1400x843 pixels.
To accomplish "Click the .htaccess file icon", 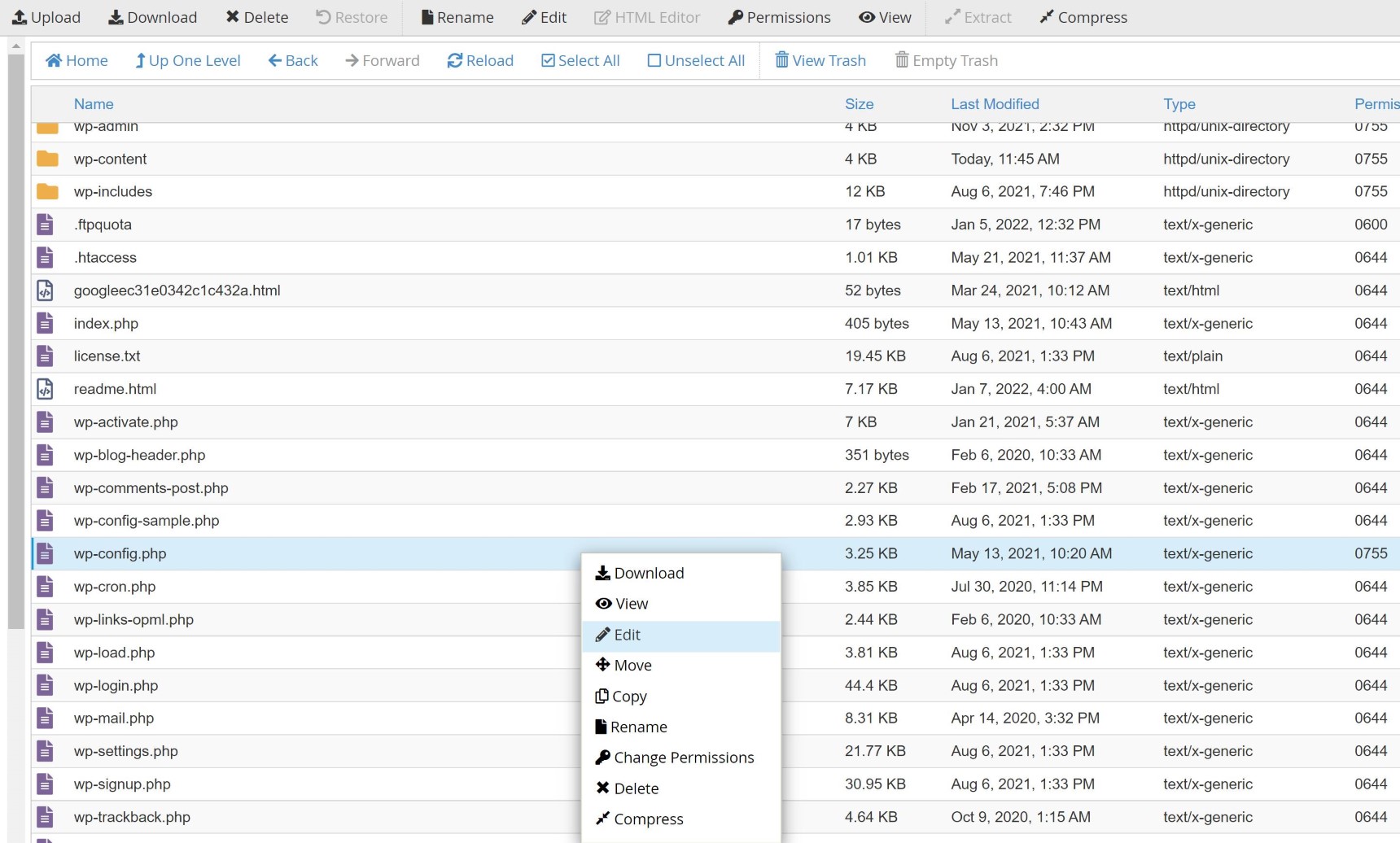I will 45,257.
